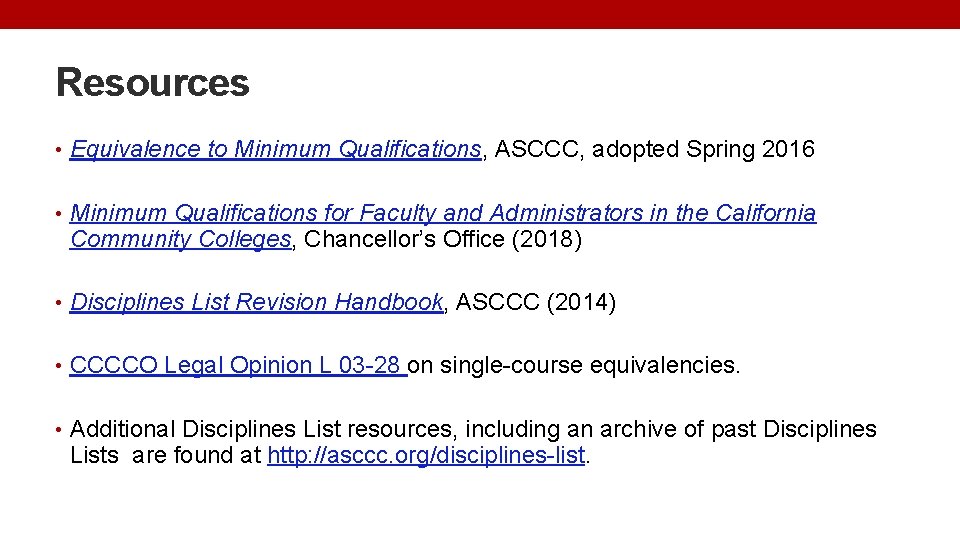Image resolution: width=960 pixels, height=540 pixels.
Task: Click the Resources slide title
Action: [153, 82]
